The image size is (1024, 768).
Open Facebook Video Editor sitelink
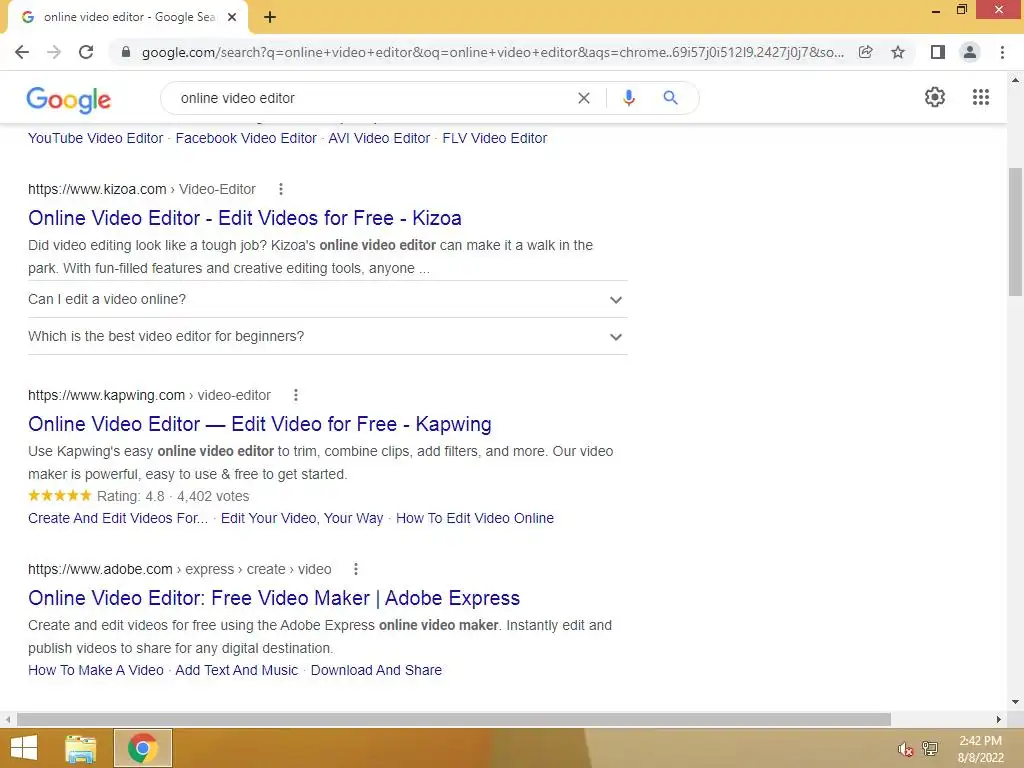(x=246, y=138)
